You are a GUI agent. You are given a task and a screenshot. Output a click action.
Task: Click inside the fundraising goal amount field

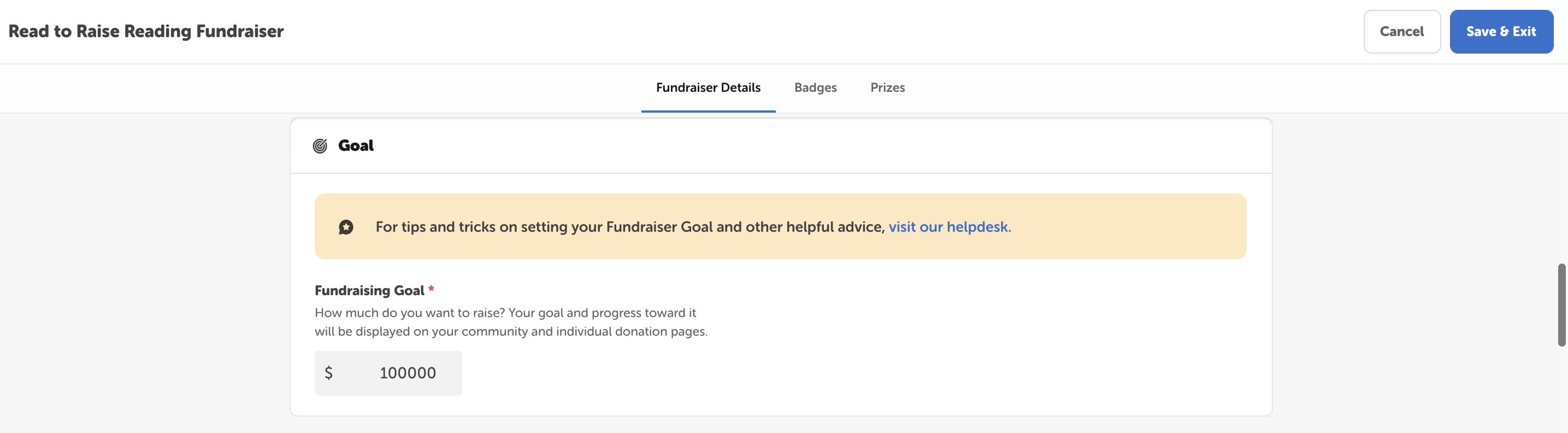click(x=408, y=373)
